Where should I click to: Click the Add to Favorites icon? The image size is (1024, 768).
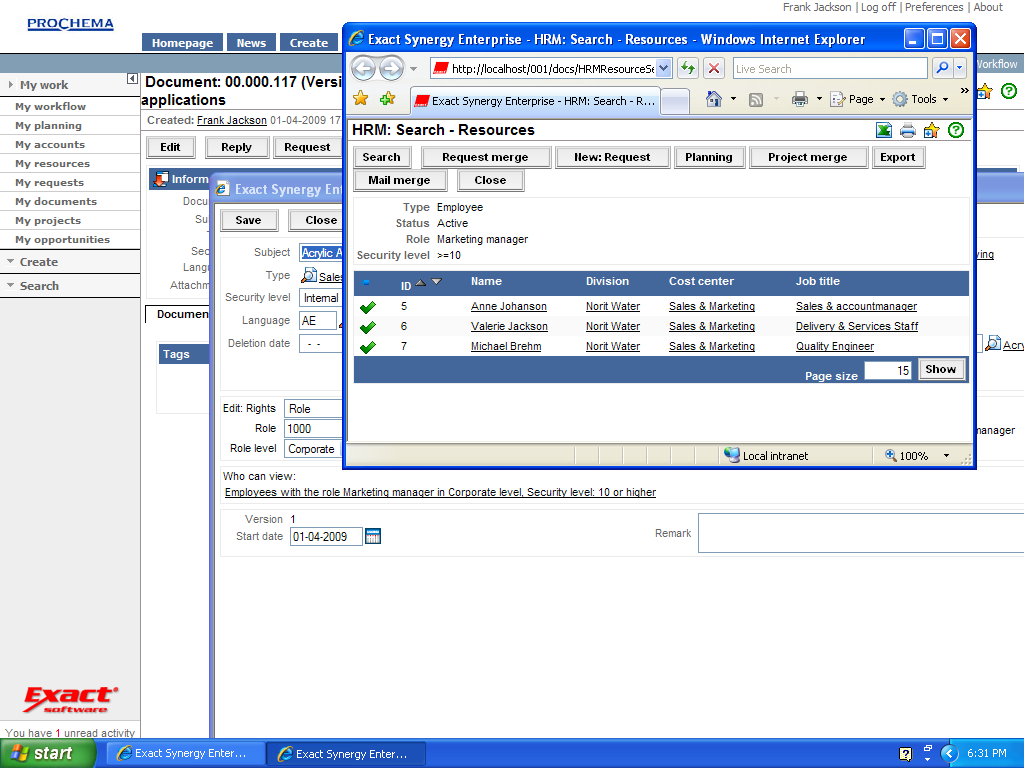pos(388,99)
